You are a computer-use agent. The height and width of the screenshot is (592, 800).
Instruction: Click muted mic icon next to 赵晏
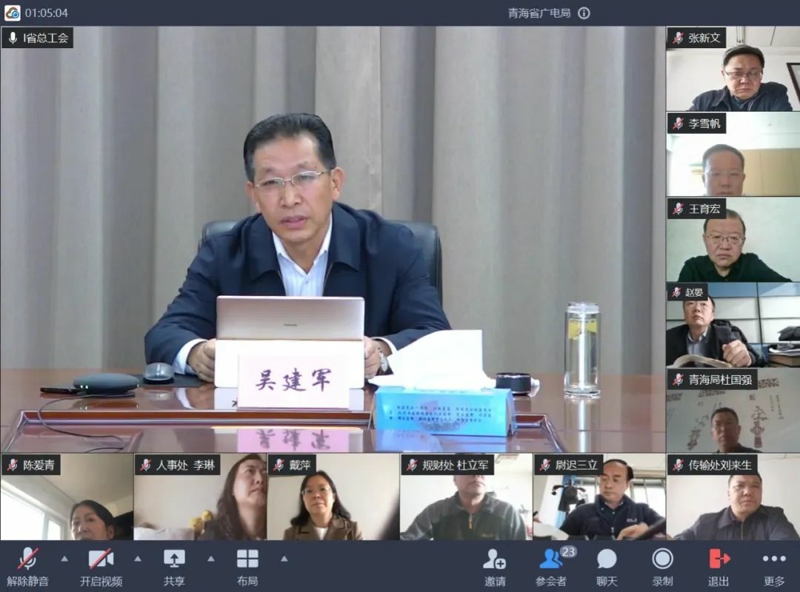[677, 292]
